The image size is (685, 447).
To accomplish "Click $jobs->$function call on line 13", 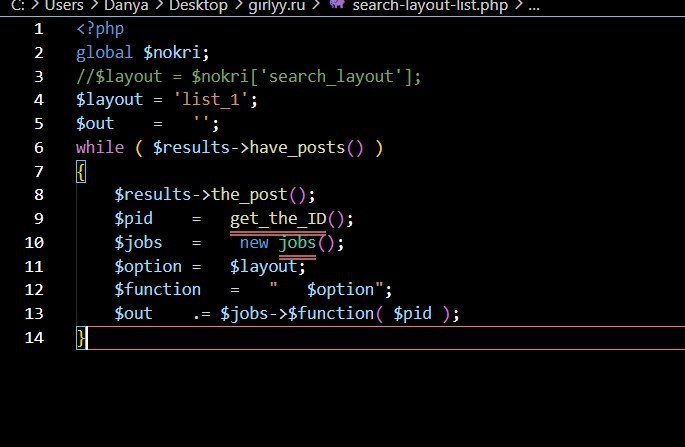I will click(297, 314).
